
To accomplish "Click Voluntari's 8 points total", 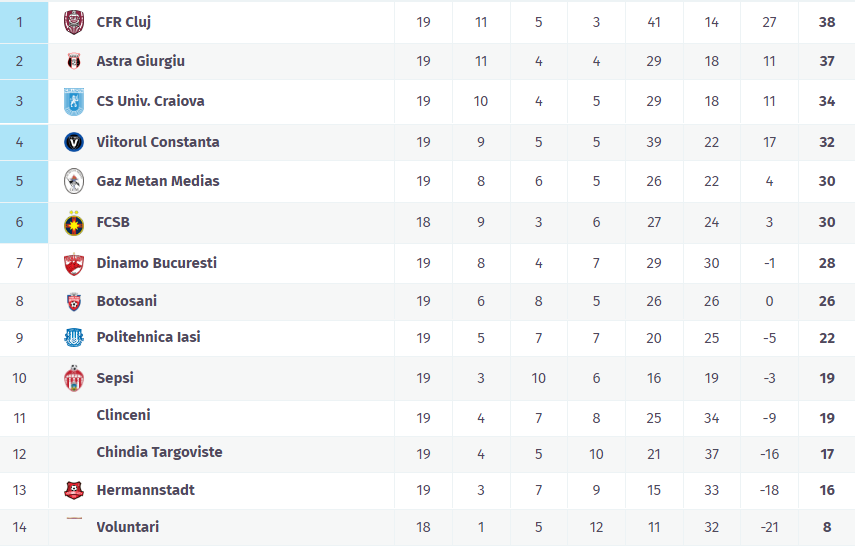I will tap(827, 527).
